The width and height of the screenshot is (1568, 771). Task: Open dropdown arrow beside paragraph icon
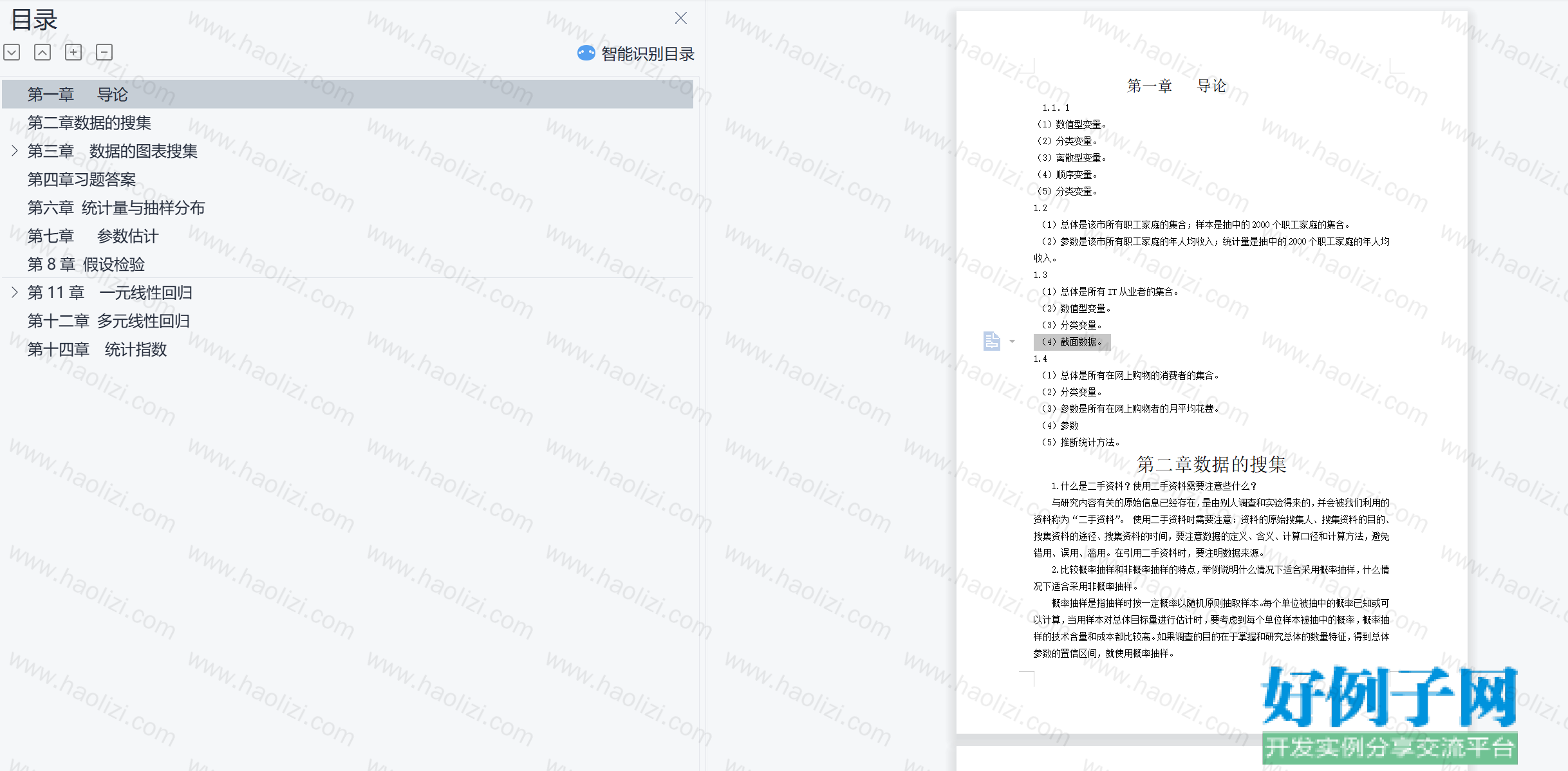(x=1012, y=342)
